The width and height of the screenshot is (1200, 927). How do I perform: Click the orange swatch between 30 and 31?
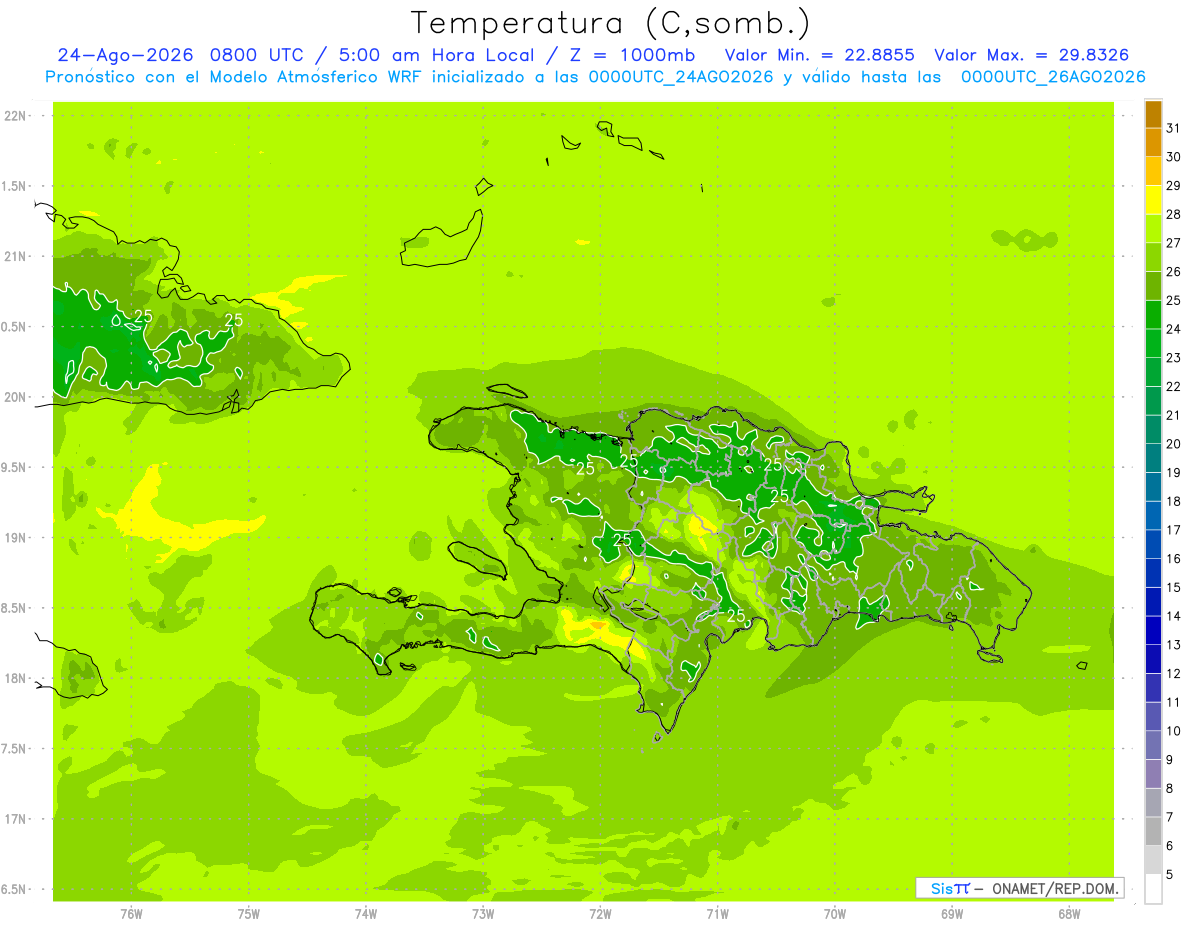tap(1153, 143)
